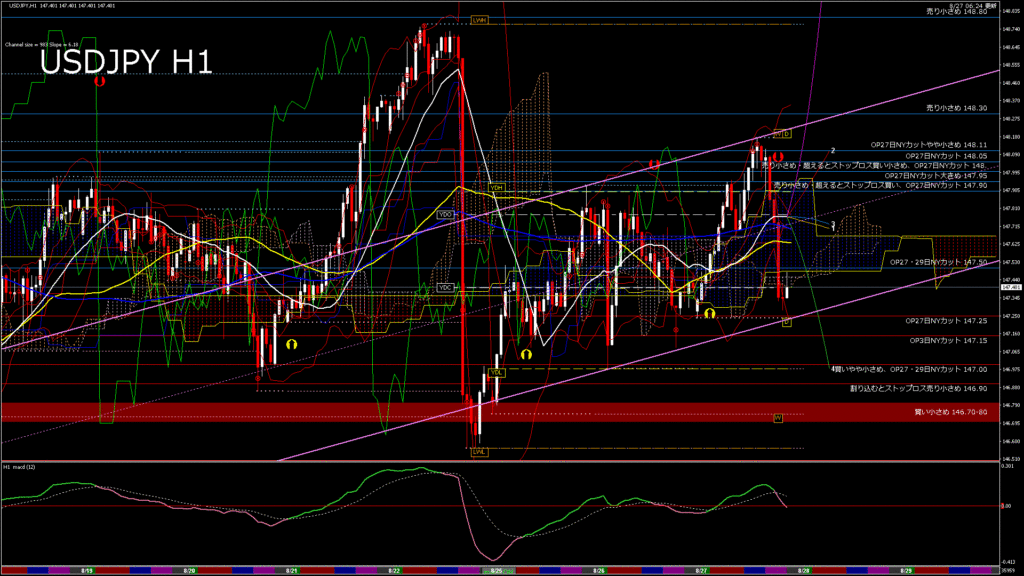Viewport: 1024px width, 576px height.
Task: Click the yellow arrow signal below 8/21 candles
Action: pyautogui.click(x=291, y=342)
